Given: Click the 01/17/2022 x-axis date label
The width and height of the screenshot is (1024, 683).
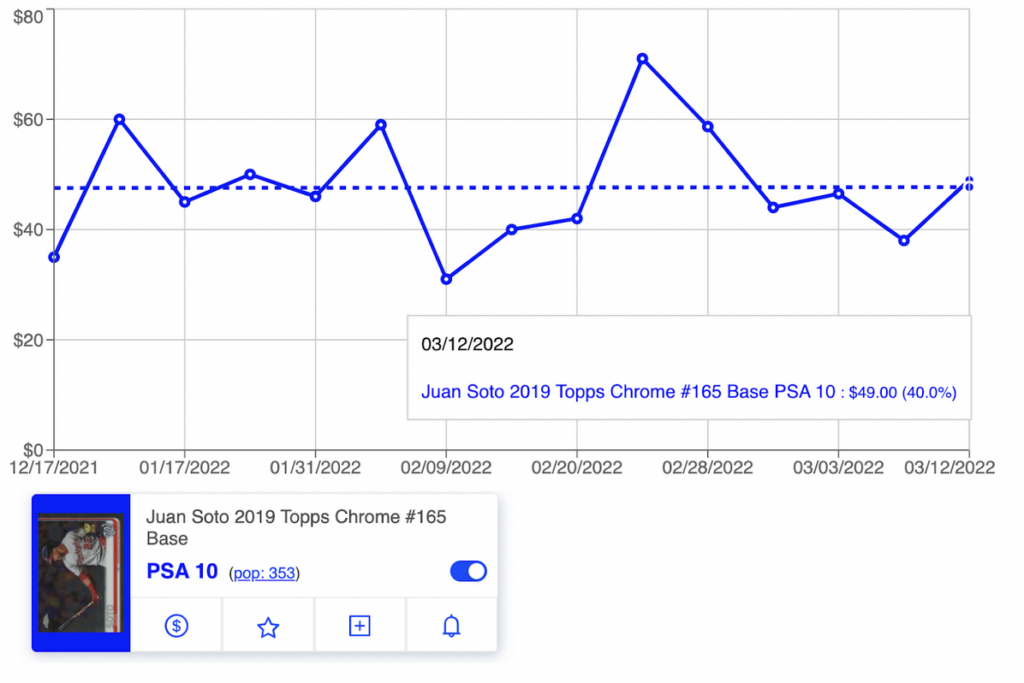Looking at the screenshot, I should tap(185, 468).
